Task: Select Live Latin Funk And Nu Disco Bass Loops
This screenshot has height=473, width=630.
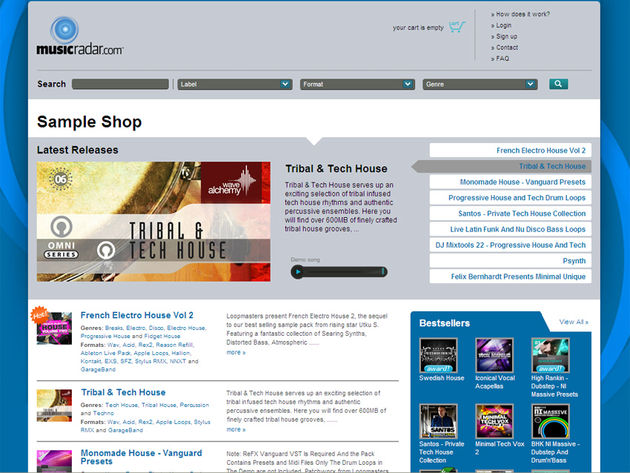Action: (510, 229)
